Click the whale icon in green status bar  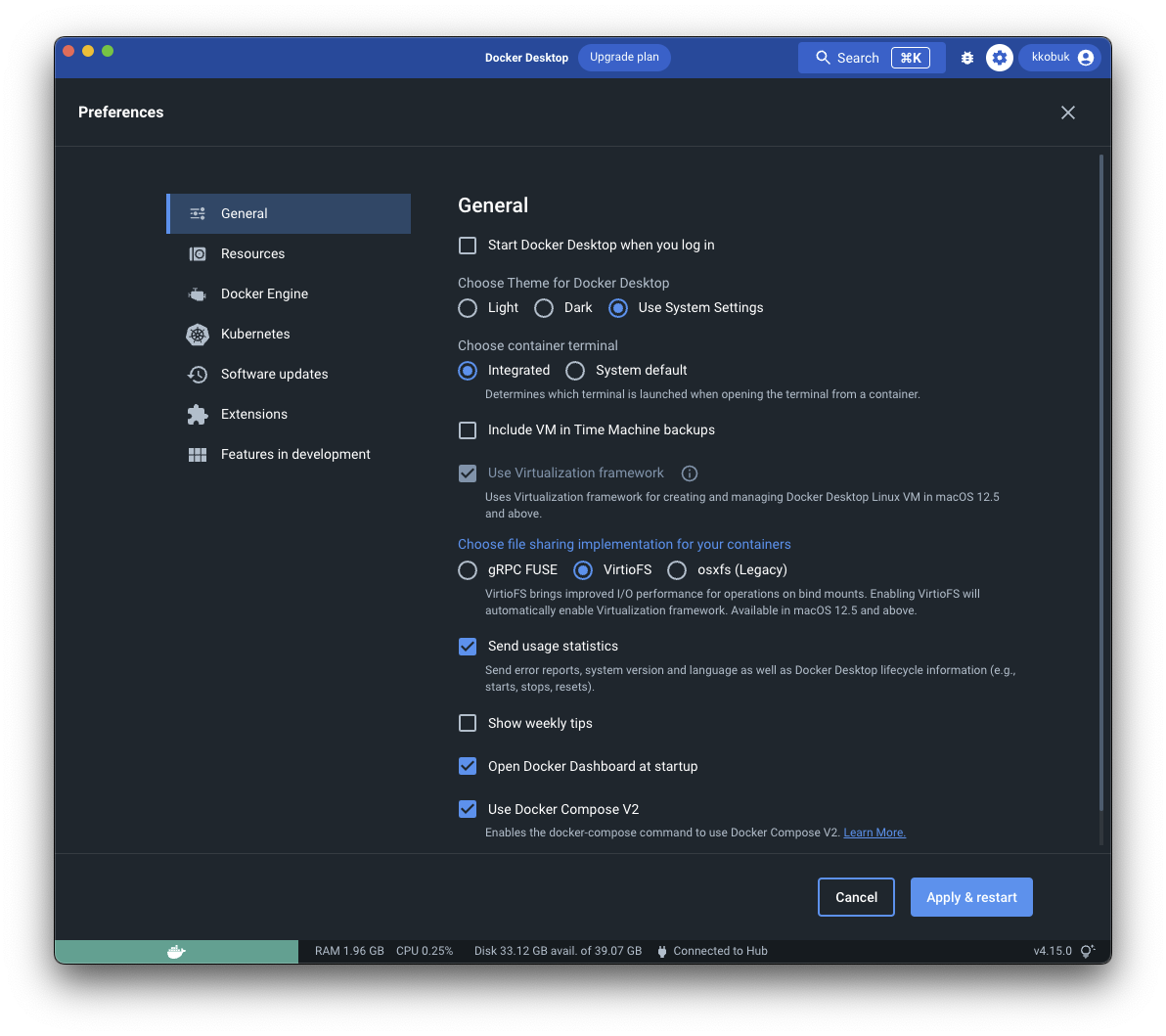(176, 951)
